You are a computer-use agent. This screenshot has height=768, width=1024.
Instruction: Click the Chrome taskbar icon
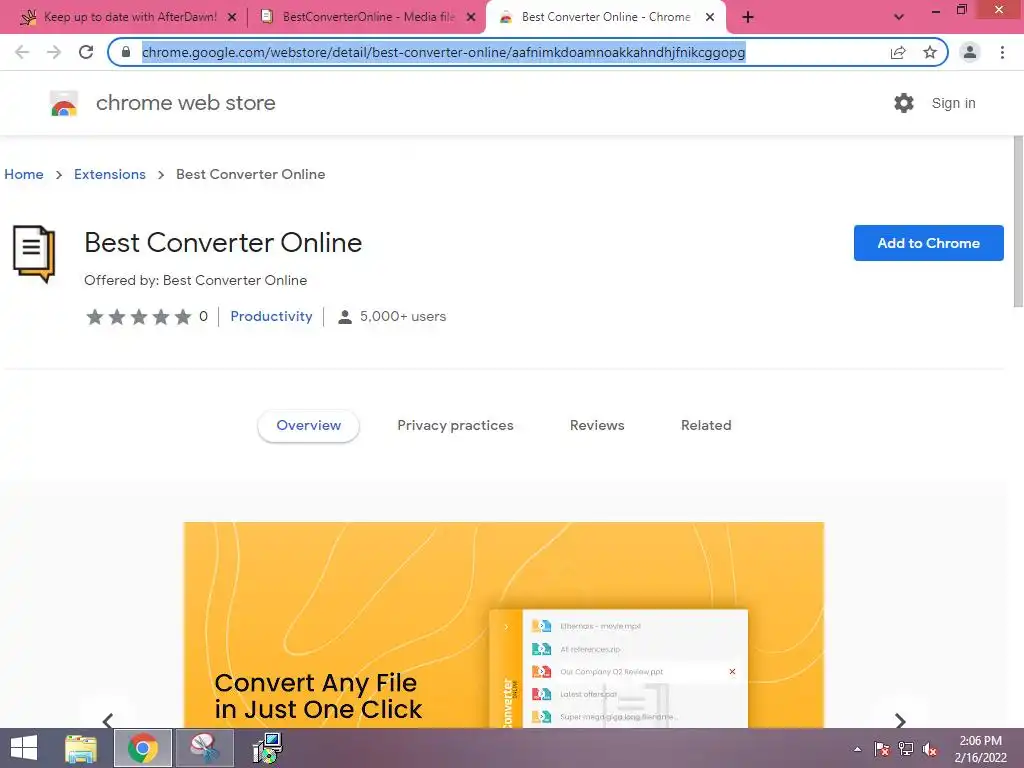coord(143,748)
